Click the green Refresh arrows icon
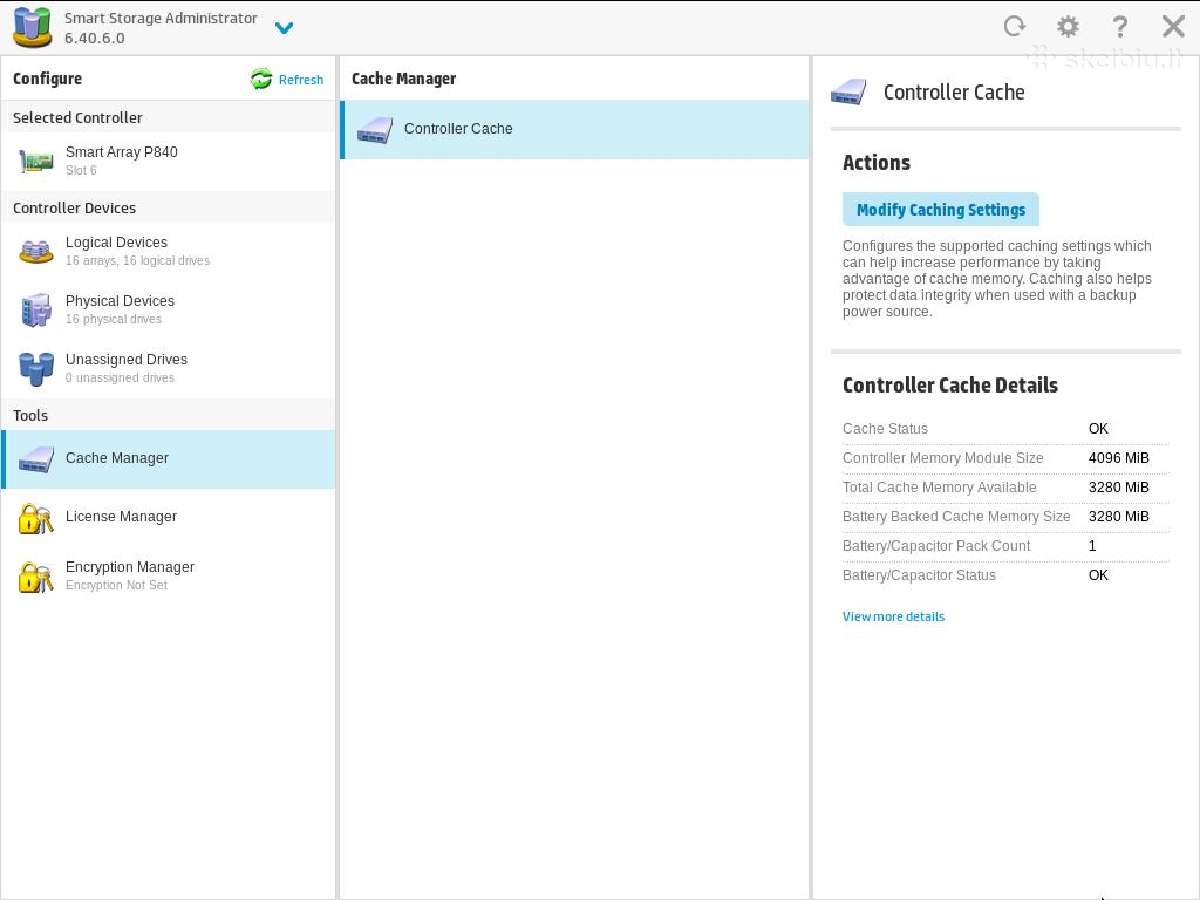 tap(262, 80)
